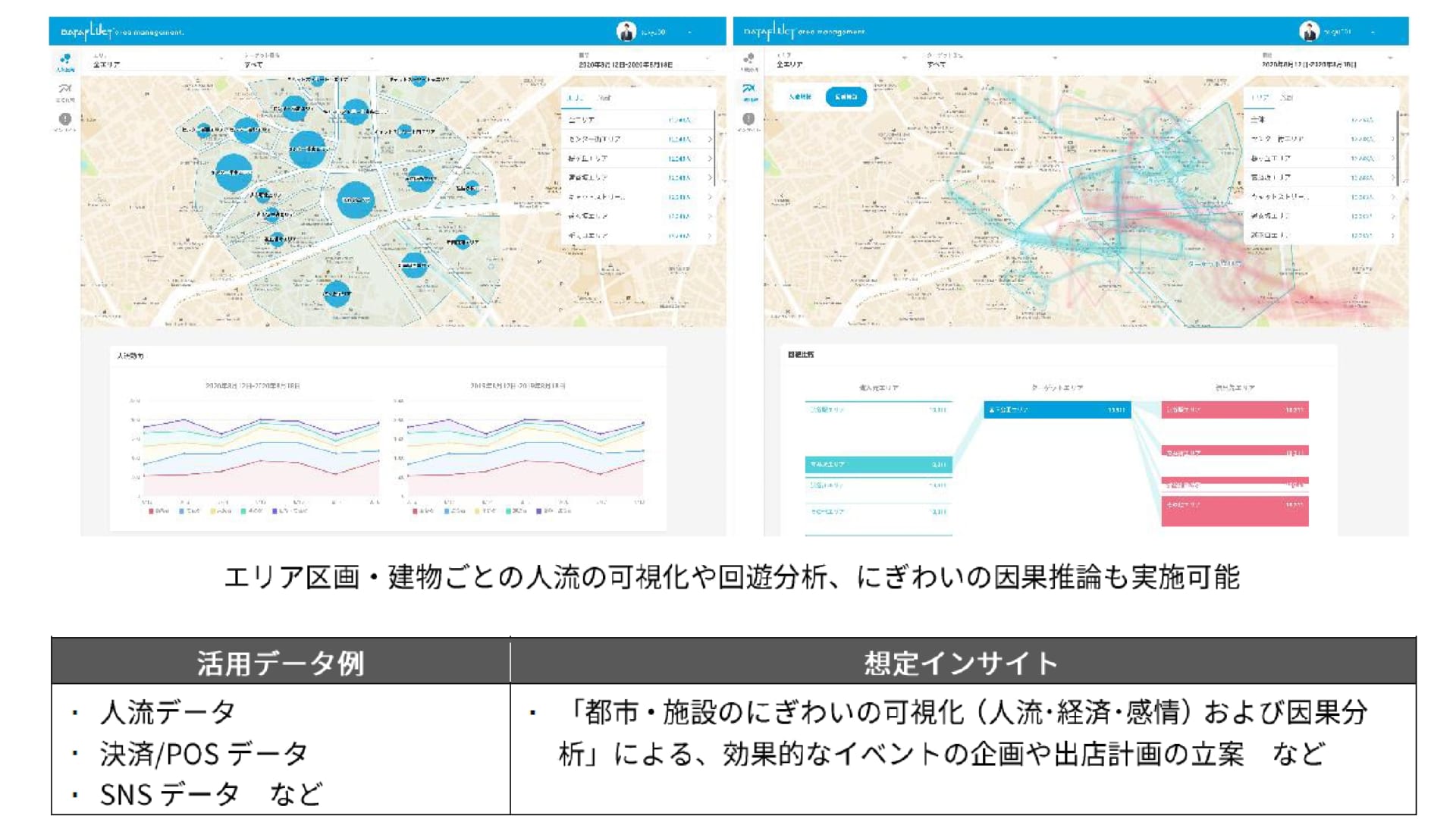Switch to the Spot tab in the area panel

[x=604, y=97]
